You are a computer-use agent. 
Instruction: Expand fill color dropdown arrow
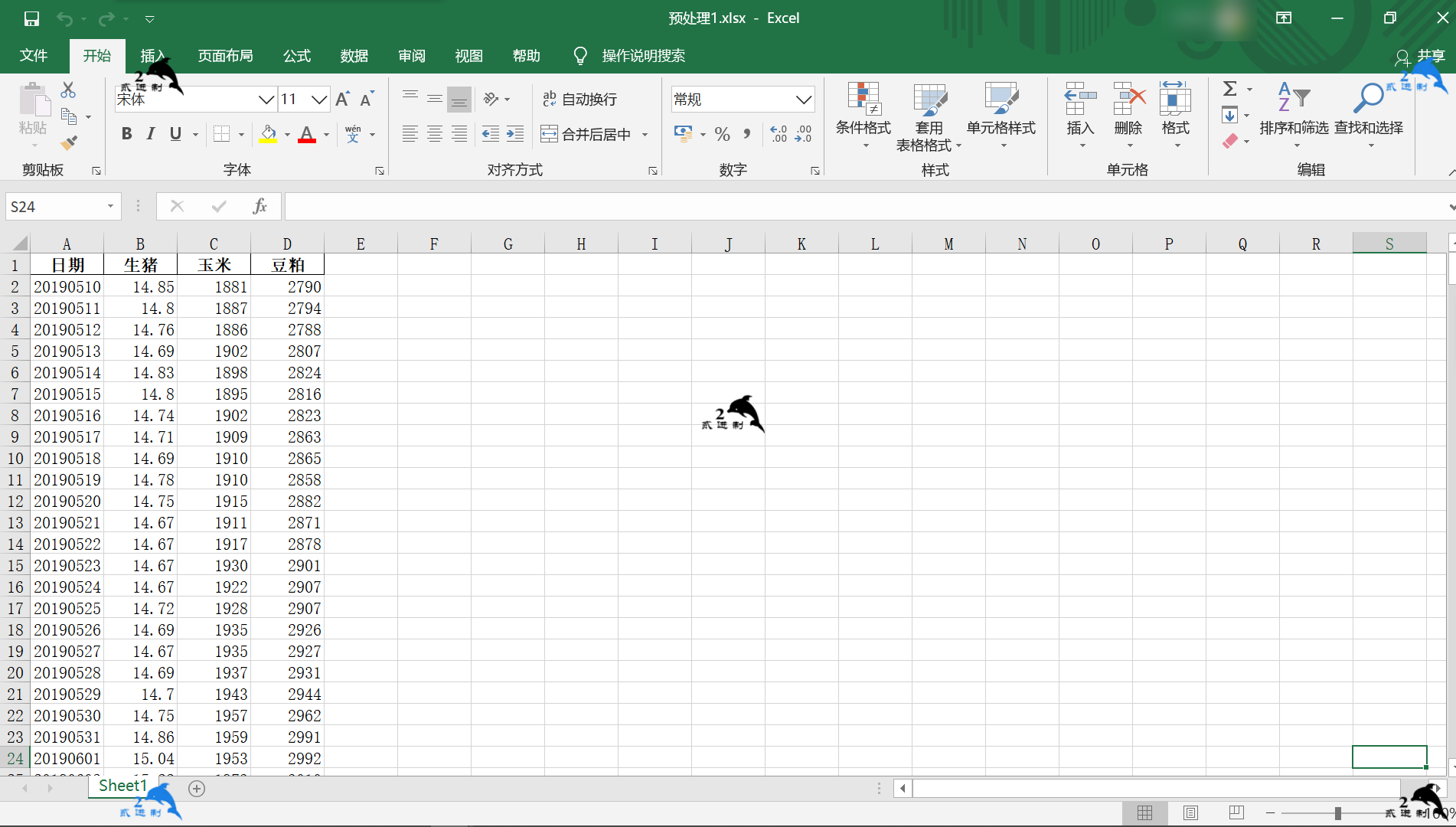click(287, 135)
